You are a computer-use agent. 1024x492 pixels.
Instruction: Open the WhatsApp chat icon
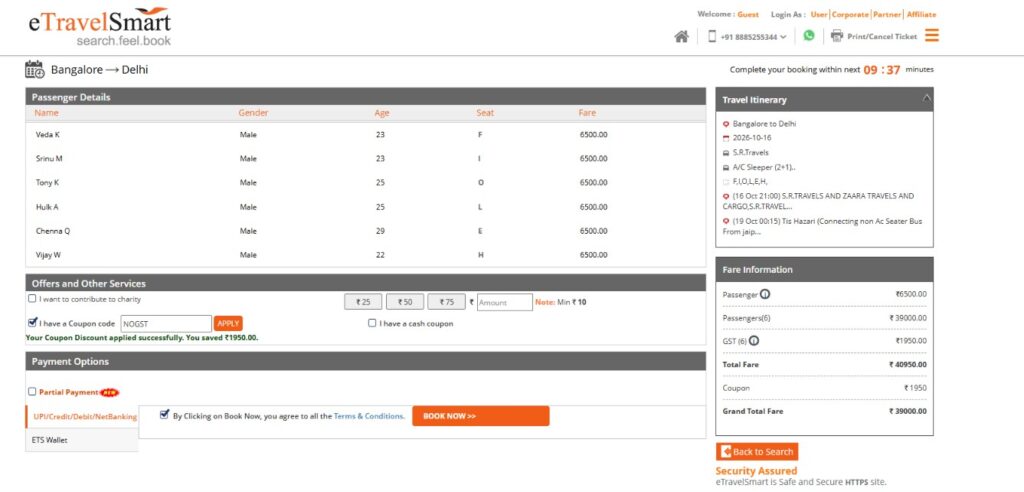tap(809, 36)
